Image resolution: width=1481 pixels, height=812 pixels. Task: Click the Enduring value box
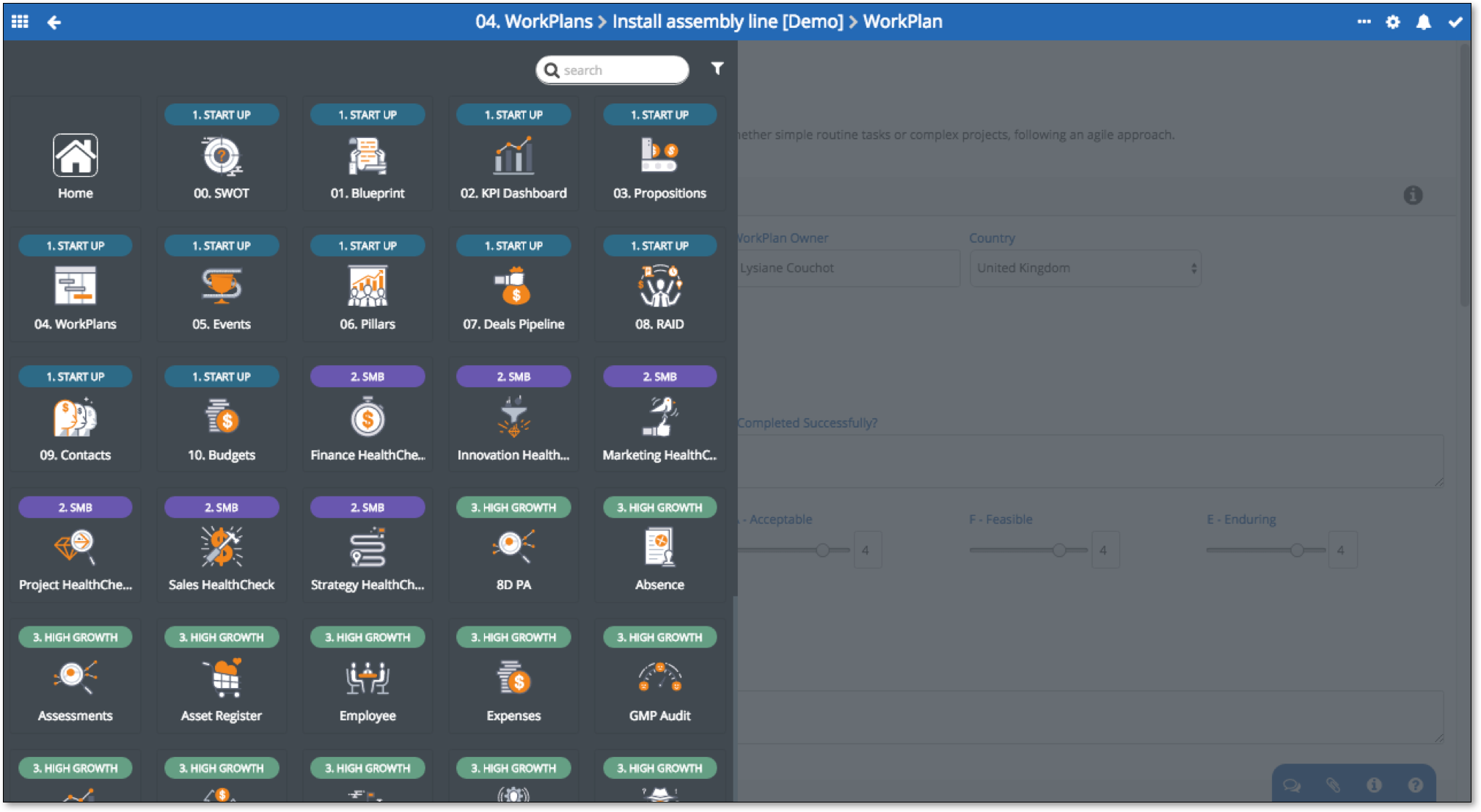tap(1342, 549)
